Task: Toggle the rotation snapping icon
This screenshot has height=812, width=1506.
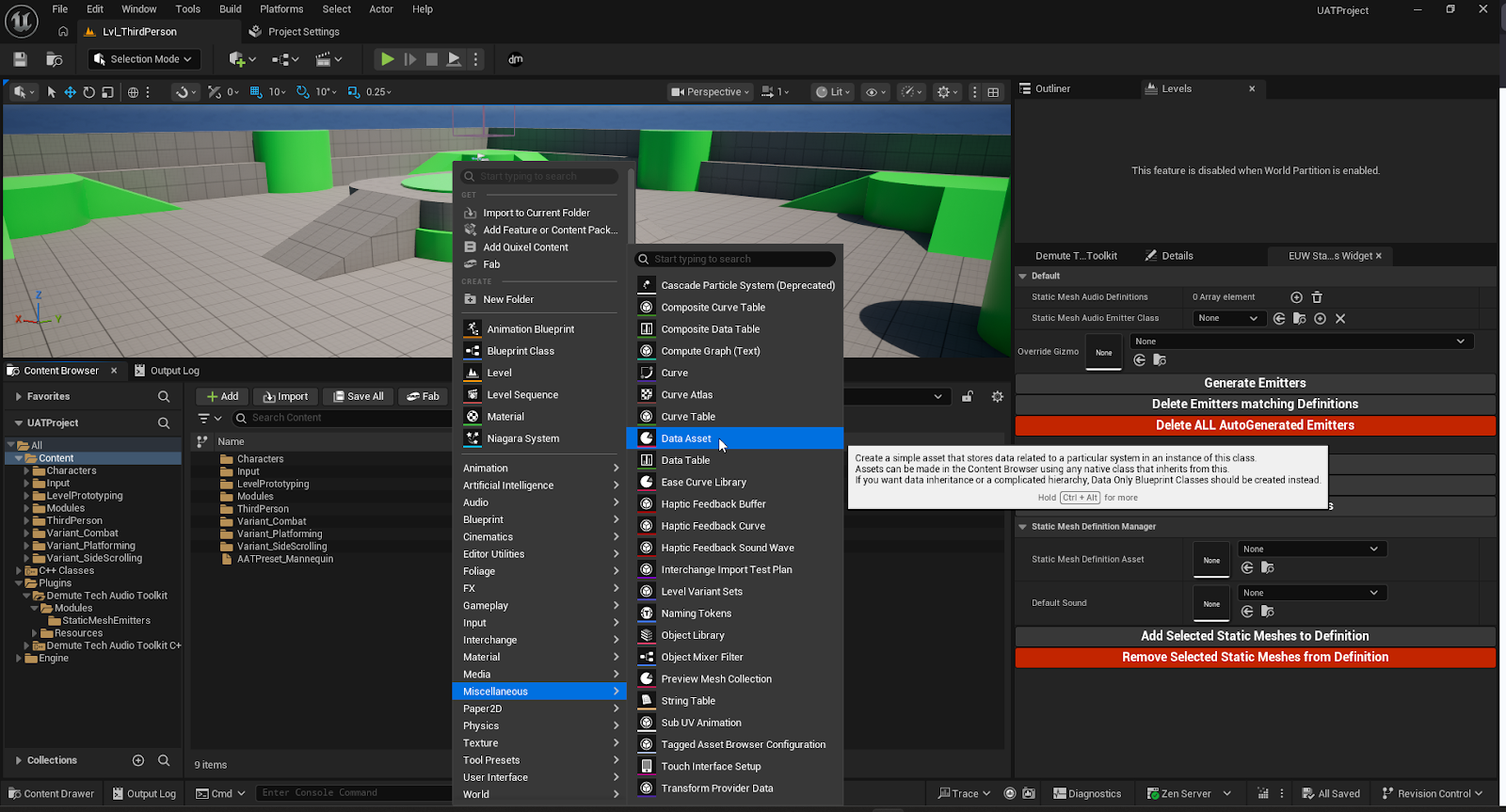Action: pyautogui.click(x=302, y=92)
